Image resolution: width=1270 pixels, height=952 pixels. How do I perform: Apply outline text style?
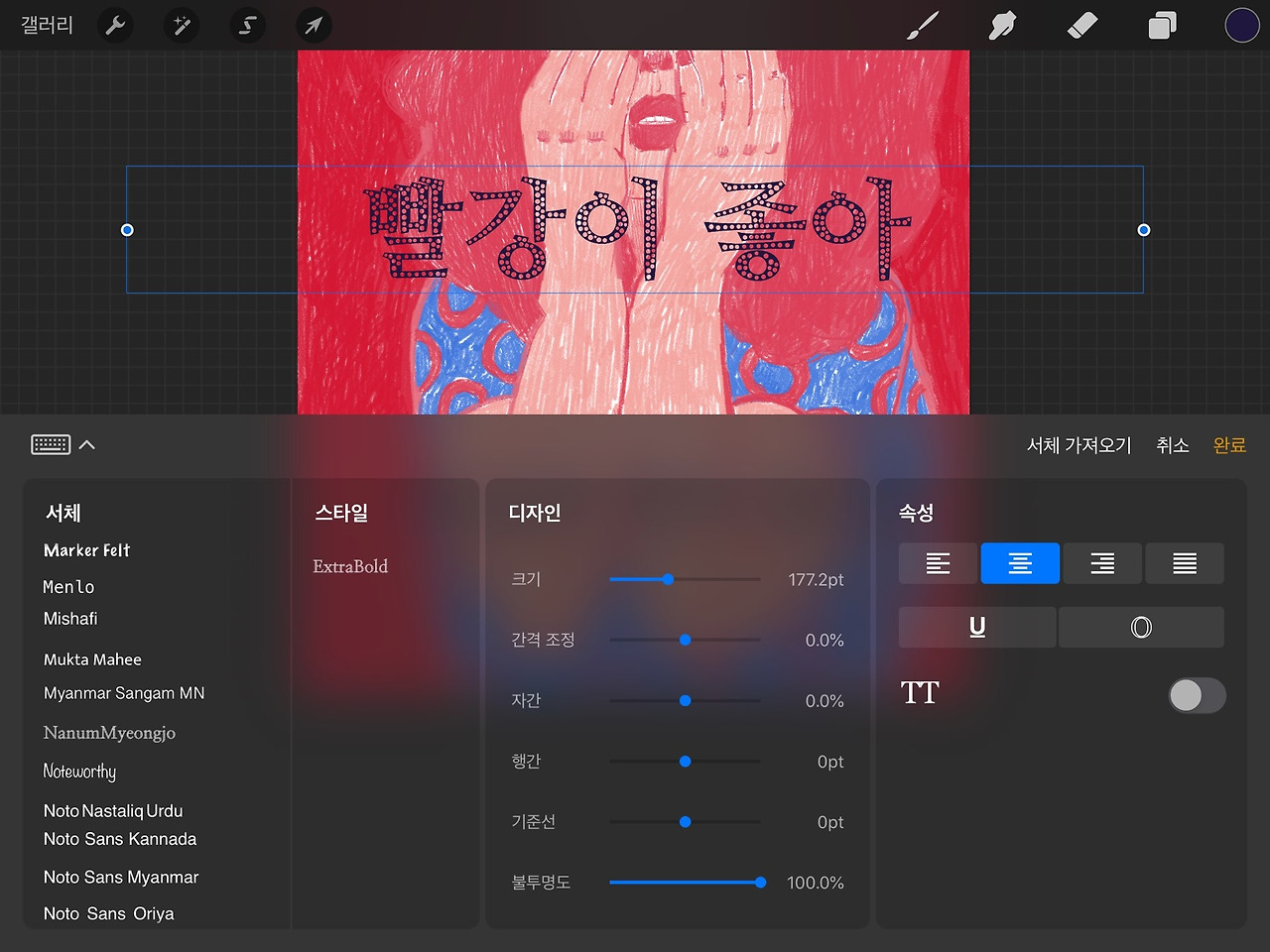click(x=1141, y=627)
